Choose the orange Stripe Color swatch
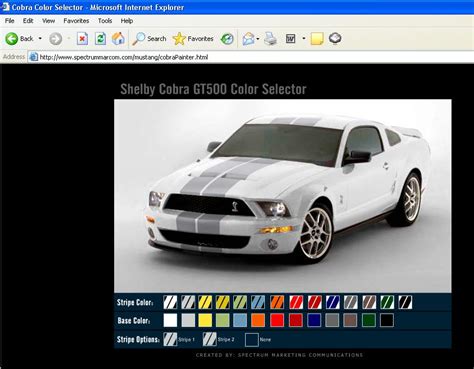The width and height of the screenshot is (474, 369). [x=277, y=302]
